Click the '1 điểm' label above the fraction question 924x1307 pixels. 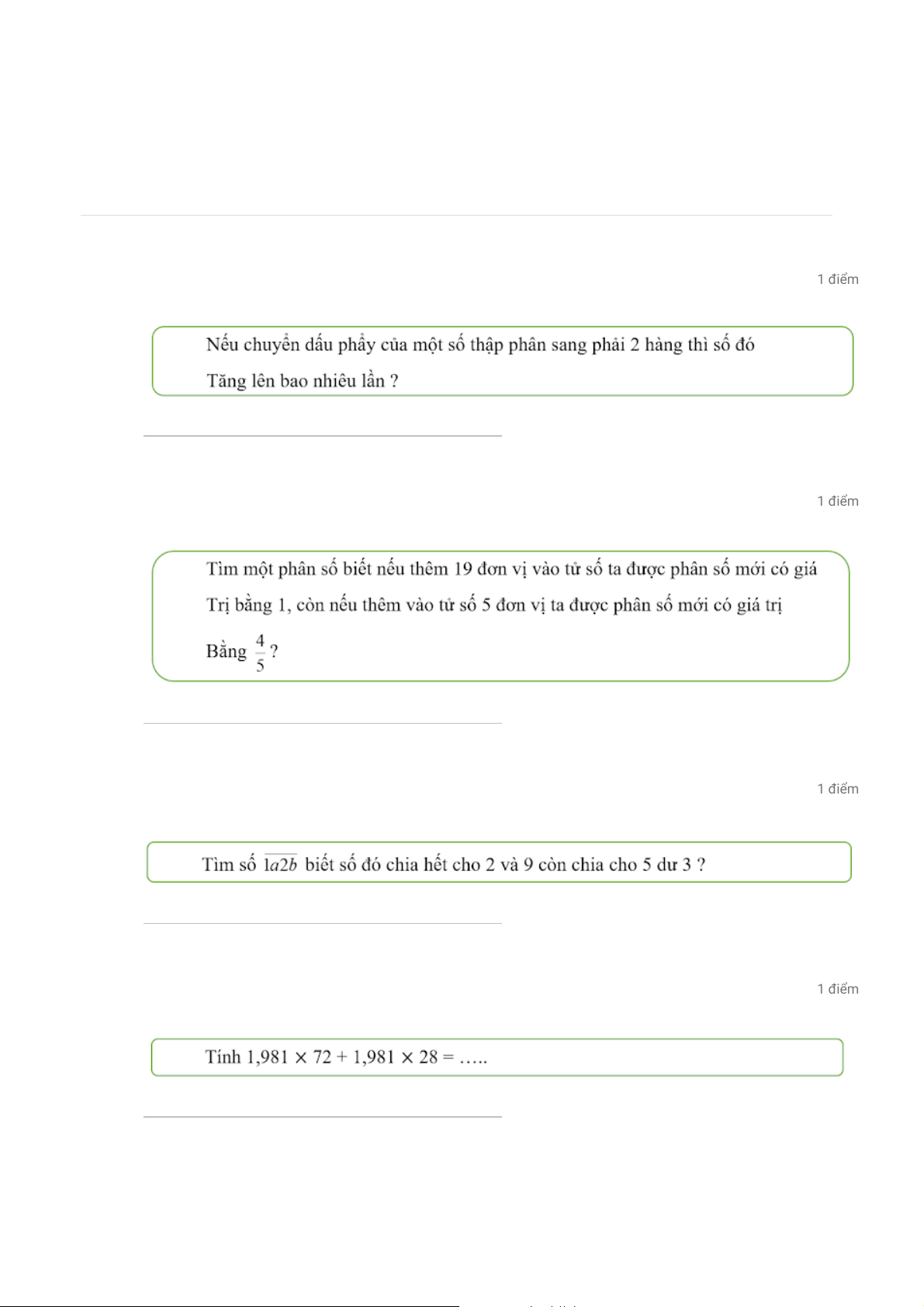(838, 501)
